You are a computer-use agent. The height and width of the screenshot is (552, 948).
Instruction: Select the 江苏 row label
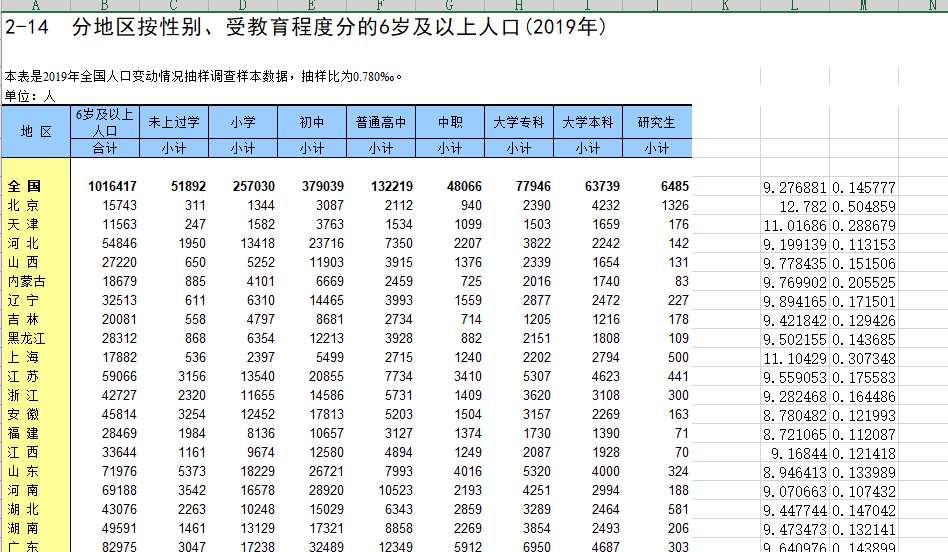tap(23, 377)
